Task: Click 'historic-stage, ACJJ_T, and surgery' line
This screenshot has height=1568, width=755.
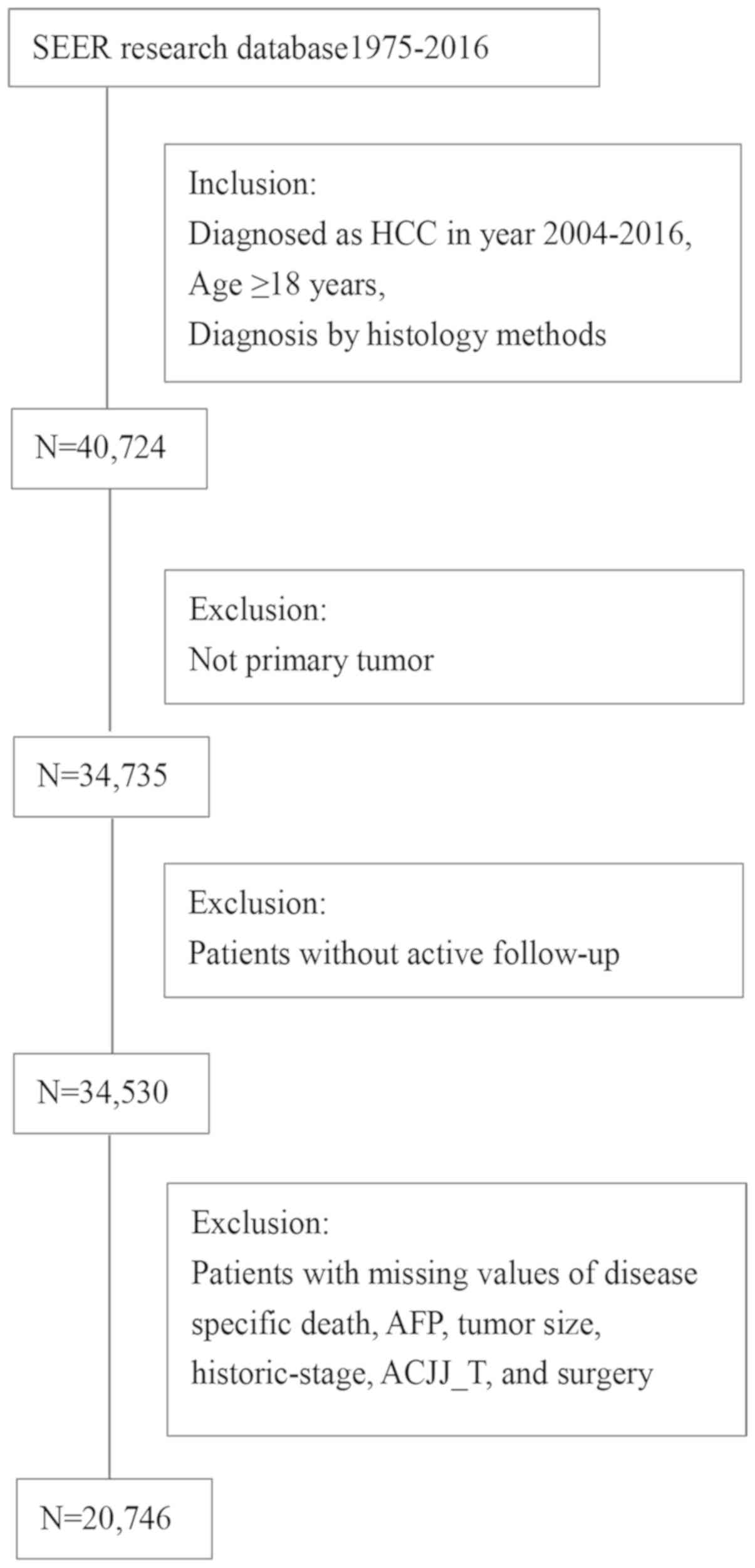Action: pos(422,1374)
